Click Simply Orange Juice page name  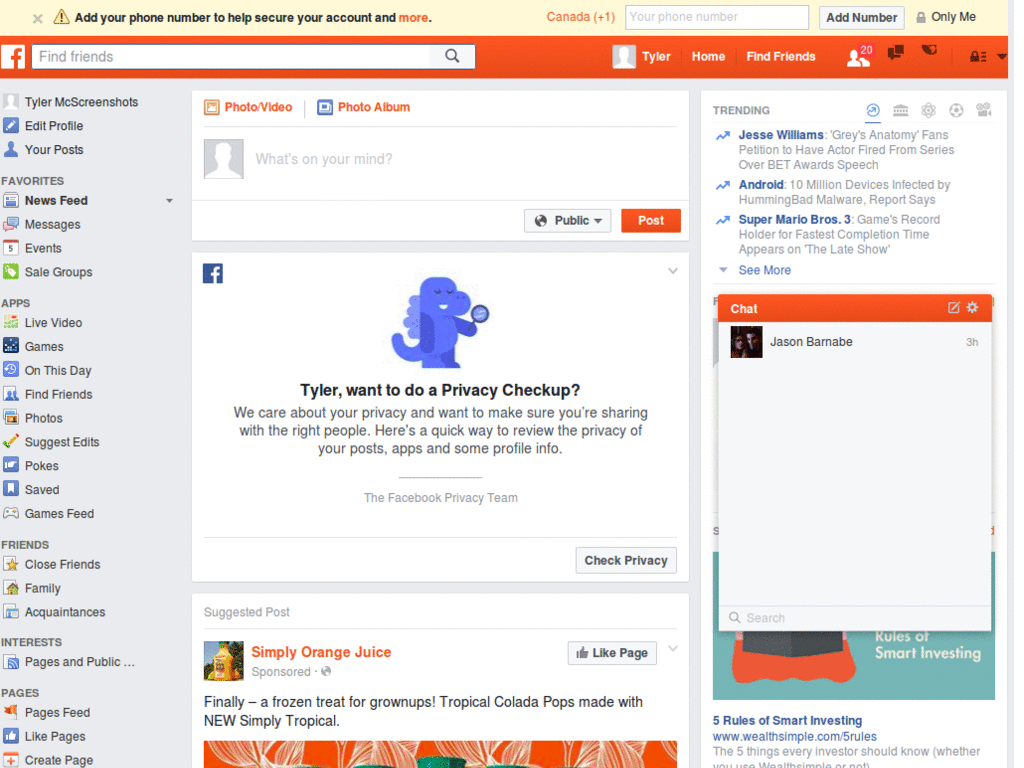click(321, 652)
